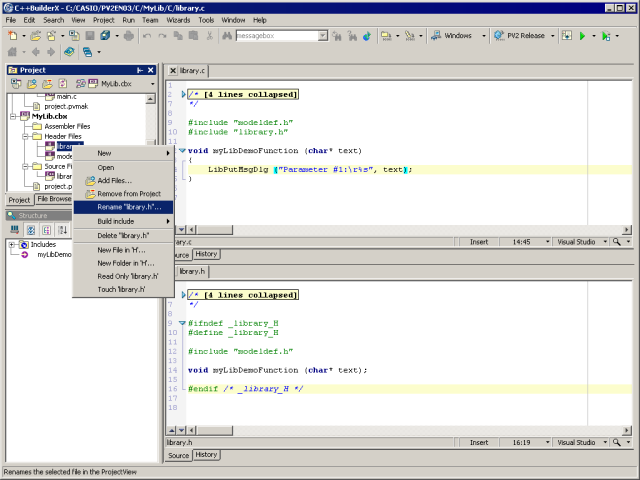The image size is (640, 480).
Task: Choose Delete "library.h" in context menu
Action: (x=123, y=236)
